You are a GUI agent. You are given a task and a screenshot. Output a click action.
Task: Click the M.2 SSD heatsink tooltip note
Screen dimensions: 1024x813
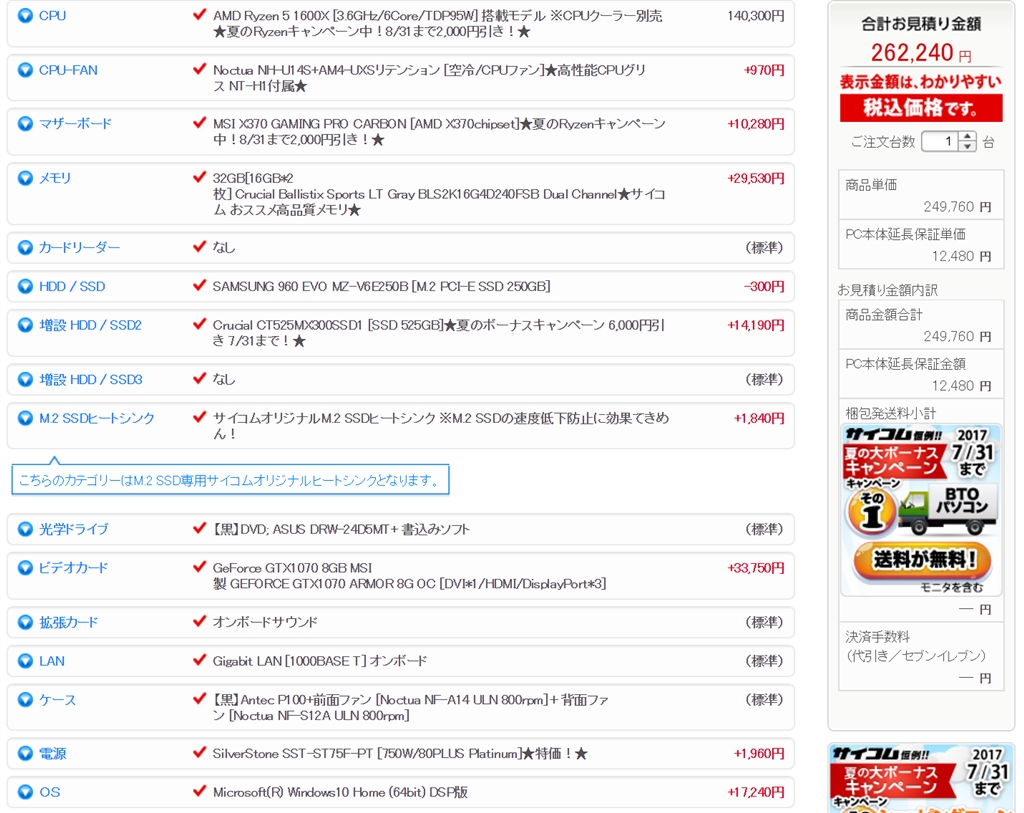(231, 480)
